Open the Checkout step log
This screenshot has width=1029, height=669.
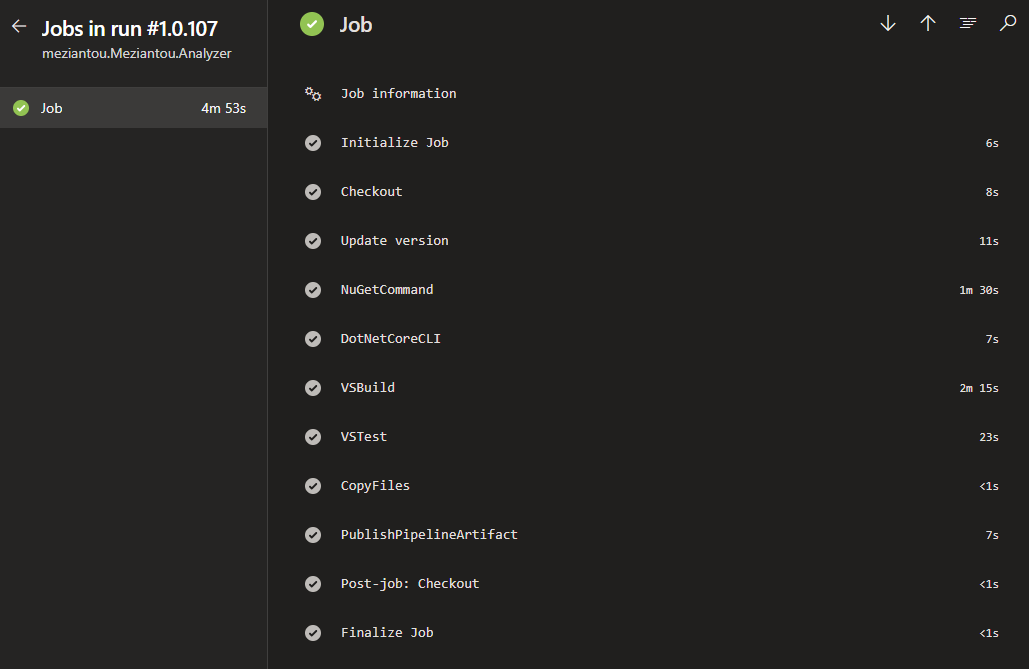coord(371,192)
